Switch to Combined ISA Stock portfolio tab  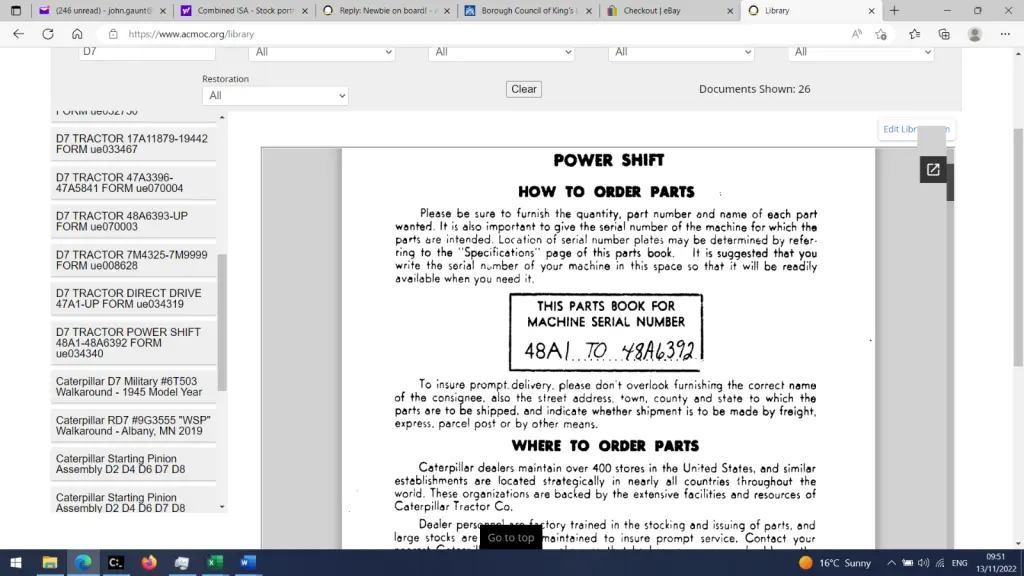coord(245,10)
